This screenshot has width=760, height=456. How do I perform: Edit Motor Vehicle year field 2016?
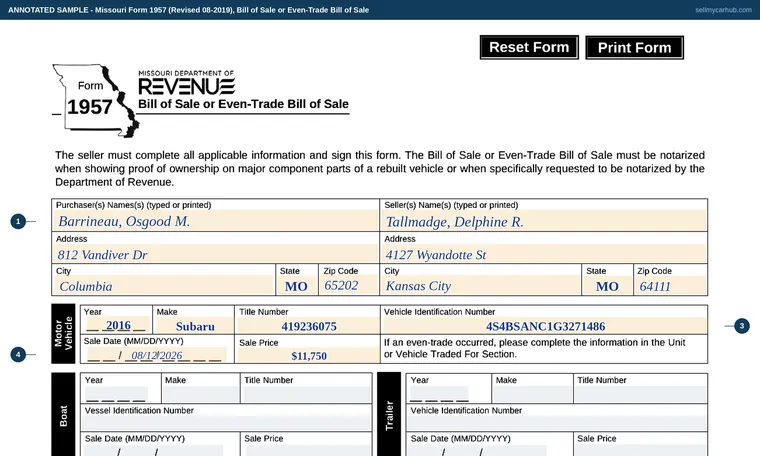(117, 325)
